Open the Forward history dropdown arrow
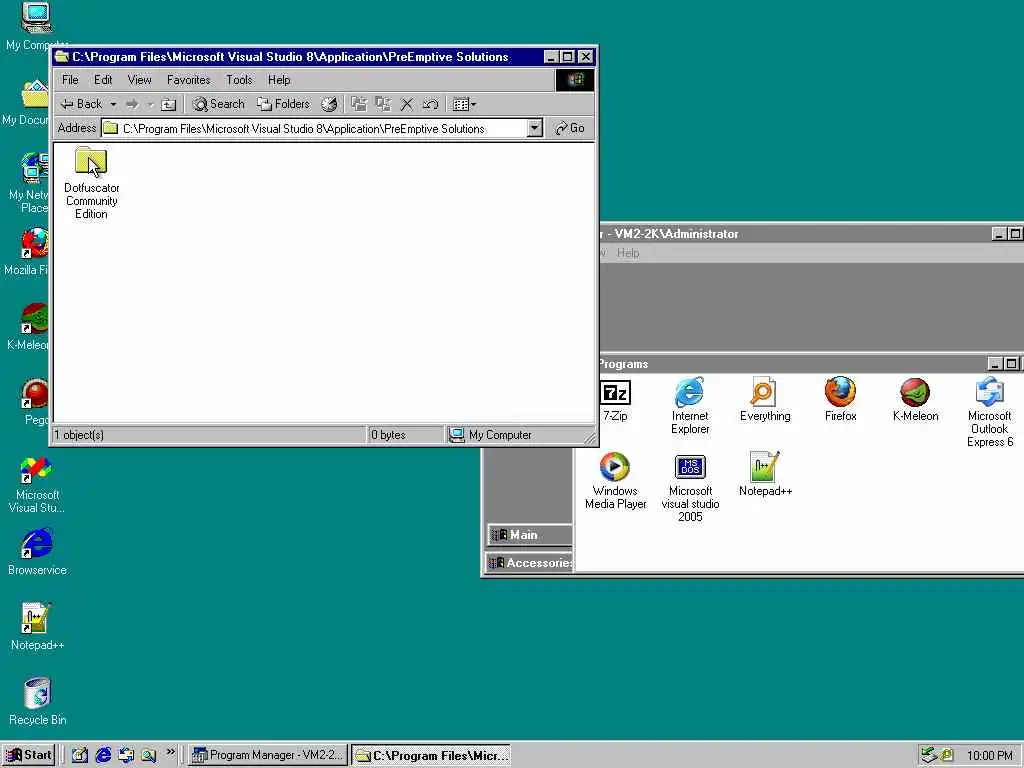 coord(150,104)
